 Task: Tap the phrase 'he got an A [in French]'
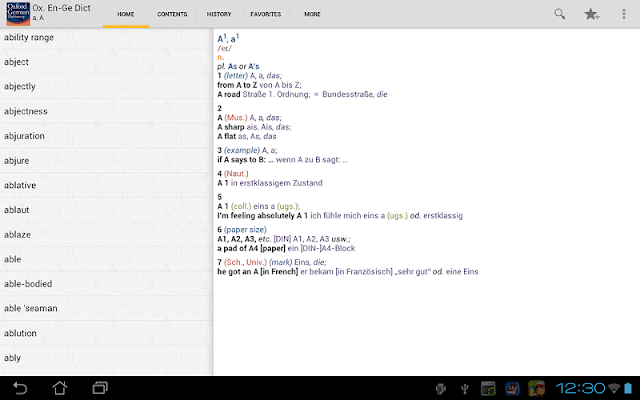[x=258, y=271]
